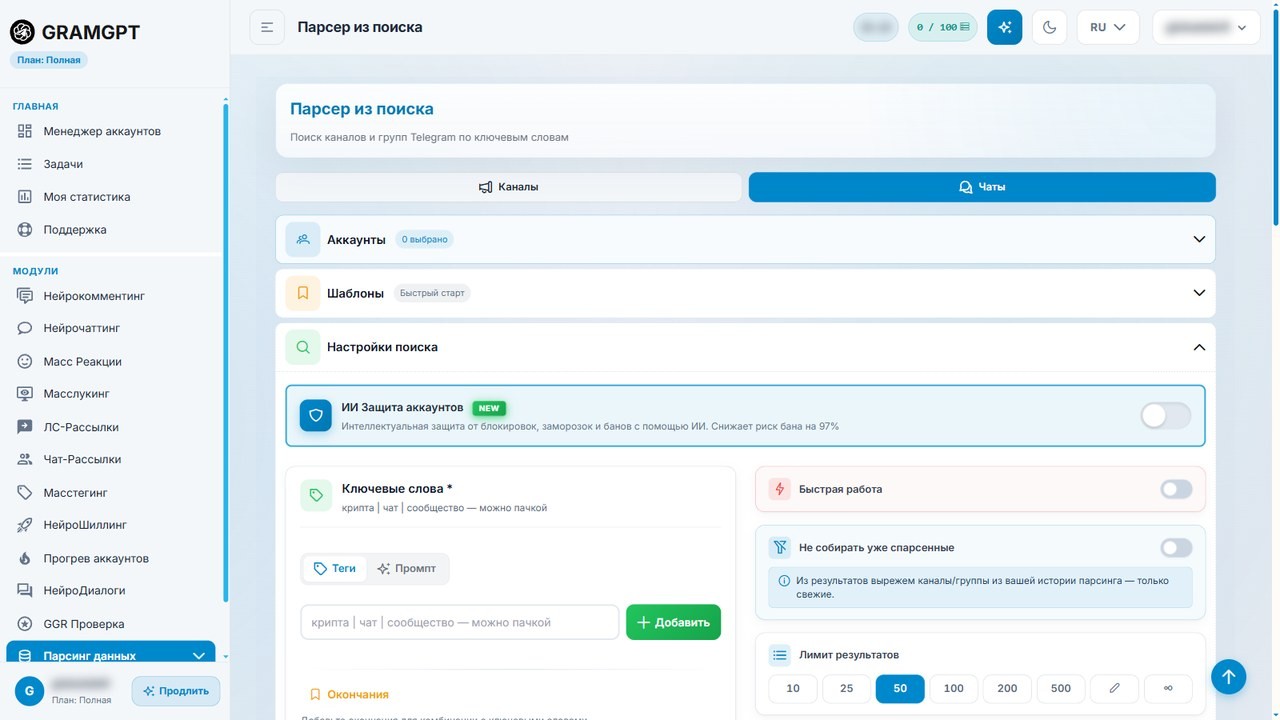Click the Чат-Рассылки people icon
This screenshot has width=1280, height=720.
coord(25,459)
